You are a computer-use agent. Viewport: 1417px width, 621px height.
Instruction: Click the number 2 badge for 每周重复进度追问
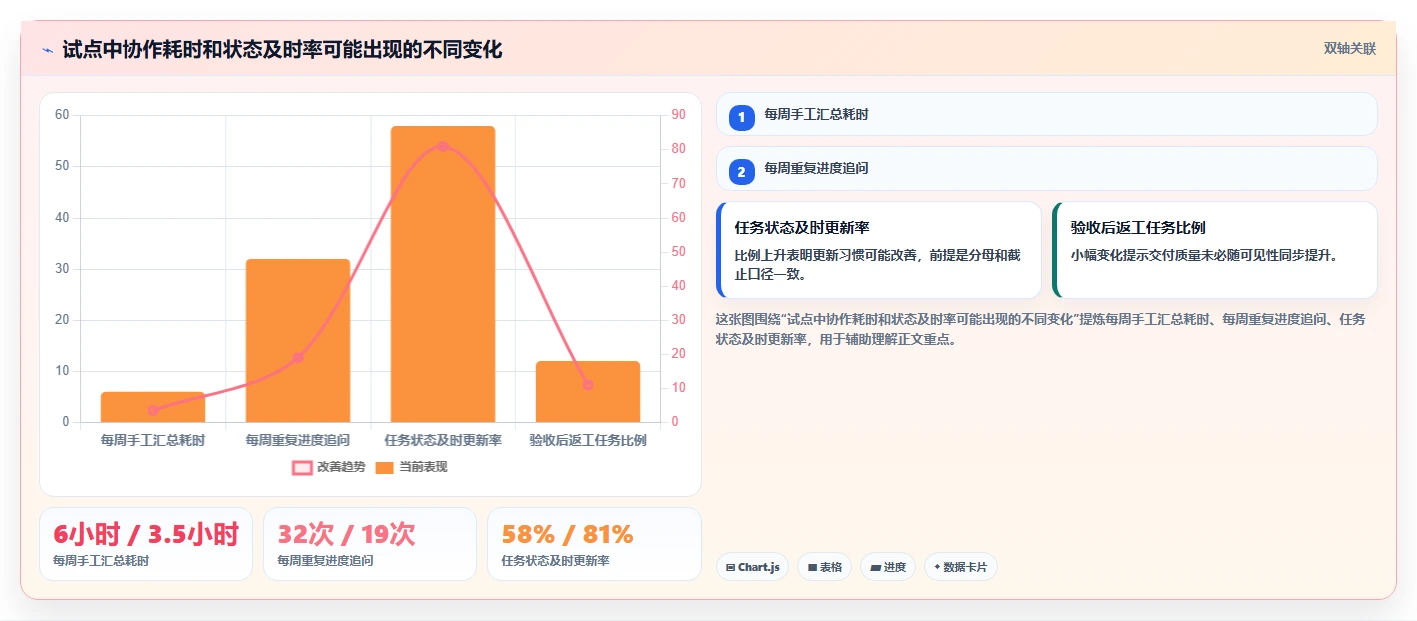point(741,172)
